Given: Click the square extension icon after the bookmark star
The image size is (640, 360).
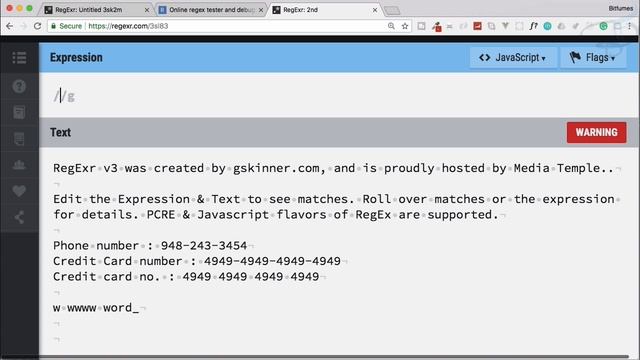Looking at the screenshot, I should click(421, 26).
